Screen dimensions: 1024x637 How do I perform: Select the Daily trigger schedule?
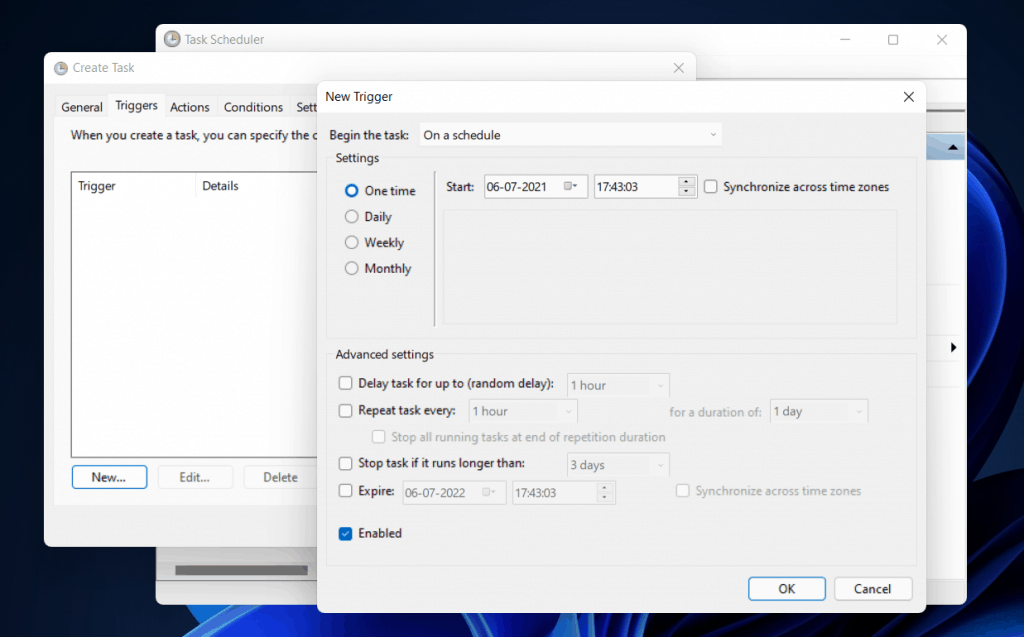(351, 216)
